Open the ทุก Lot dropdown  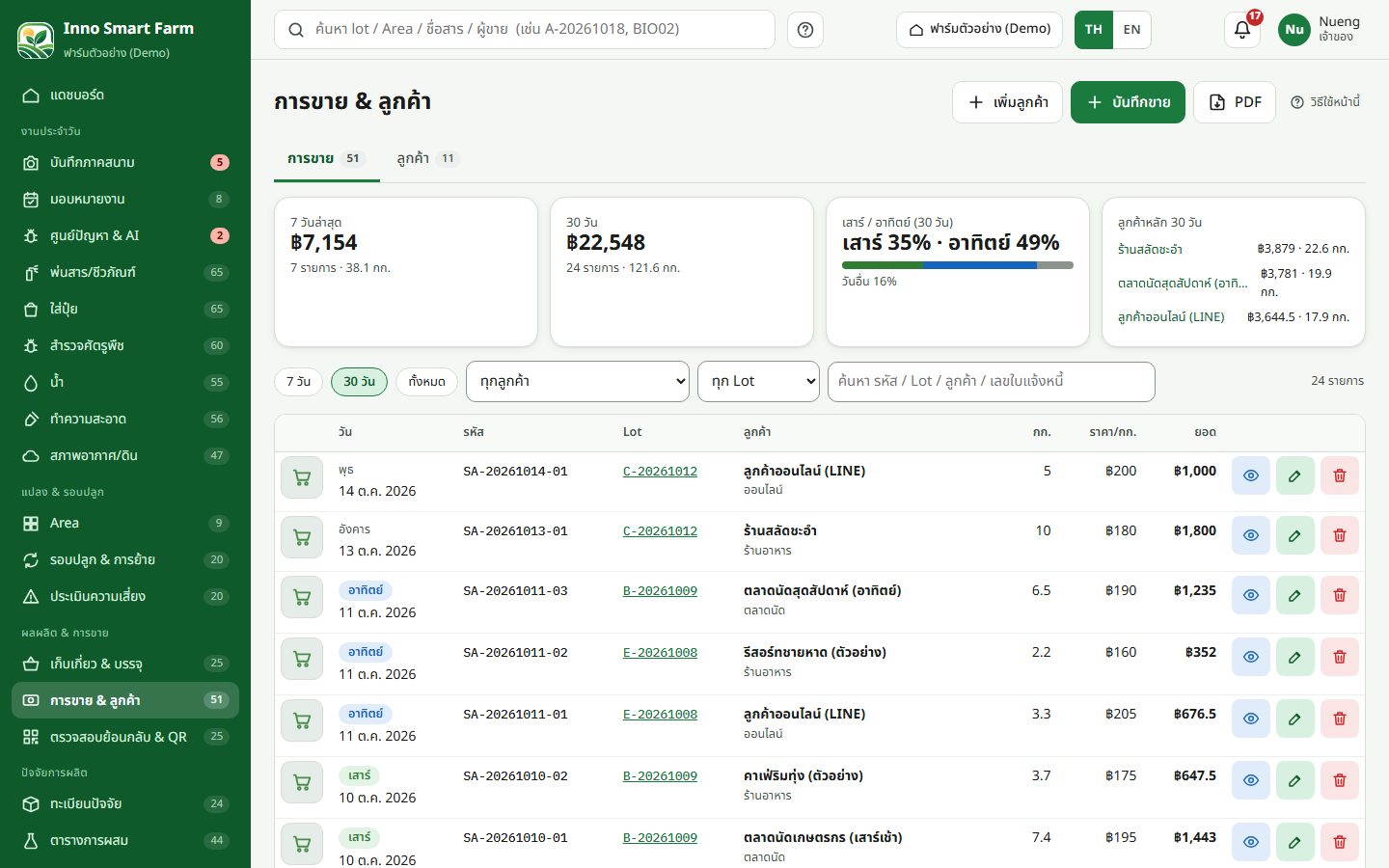click(x=759, y=382)
